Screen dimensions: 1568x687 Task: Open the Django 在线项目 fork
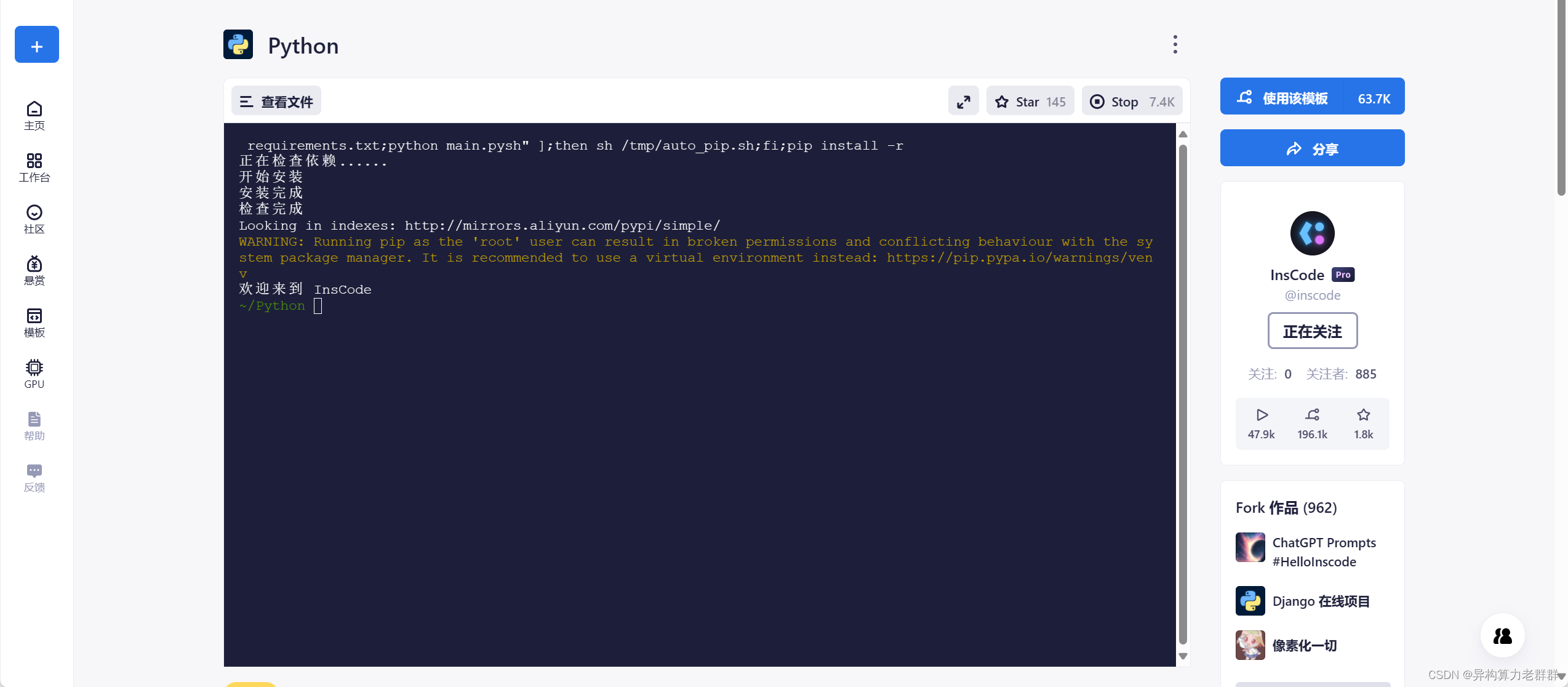(1320, 601)
